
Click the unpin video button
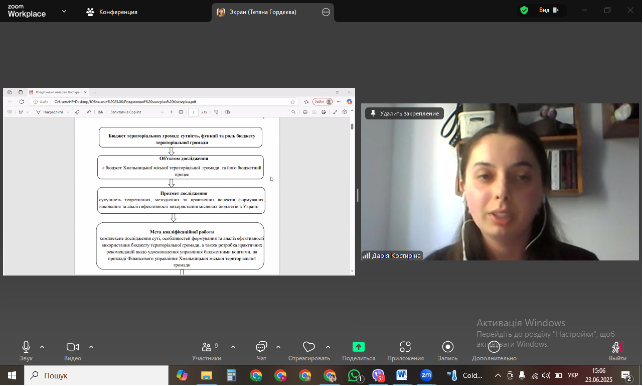coord(404,113)
